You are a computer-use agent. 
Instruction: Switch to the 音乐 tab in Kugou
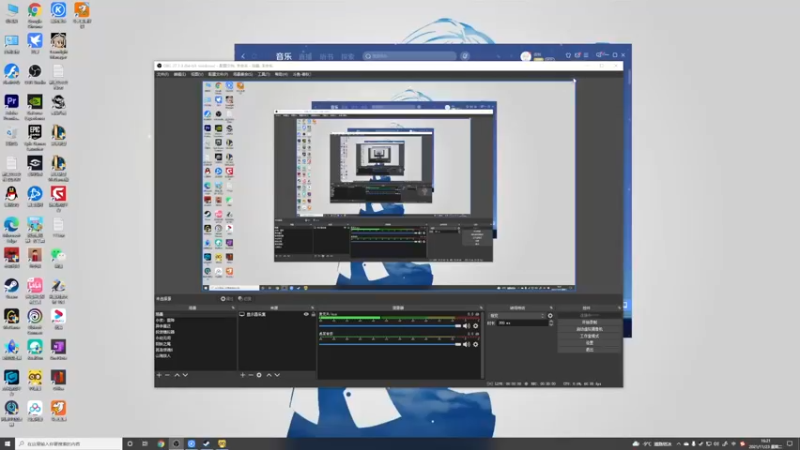tap(284, 56)
